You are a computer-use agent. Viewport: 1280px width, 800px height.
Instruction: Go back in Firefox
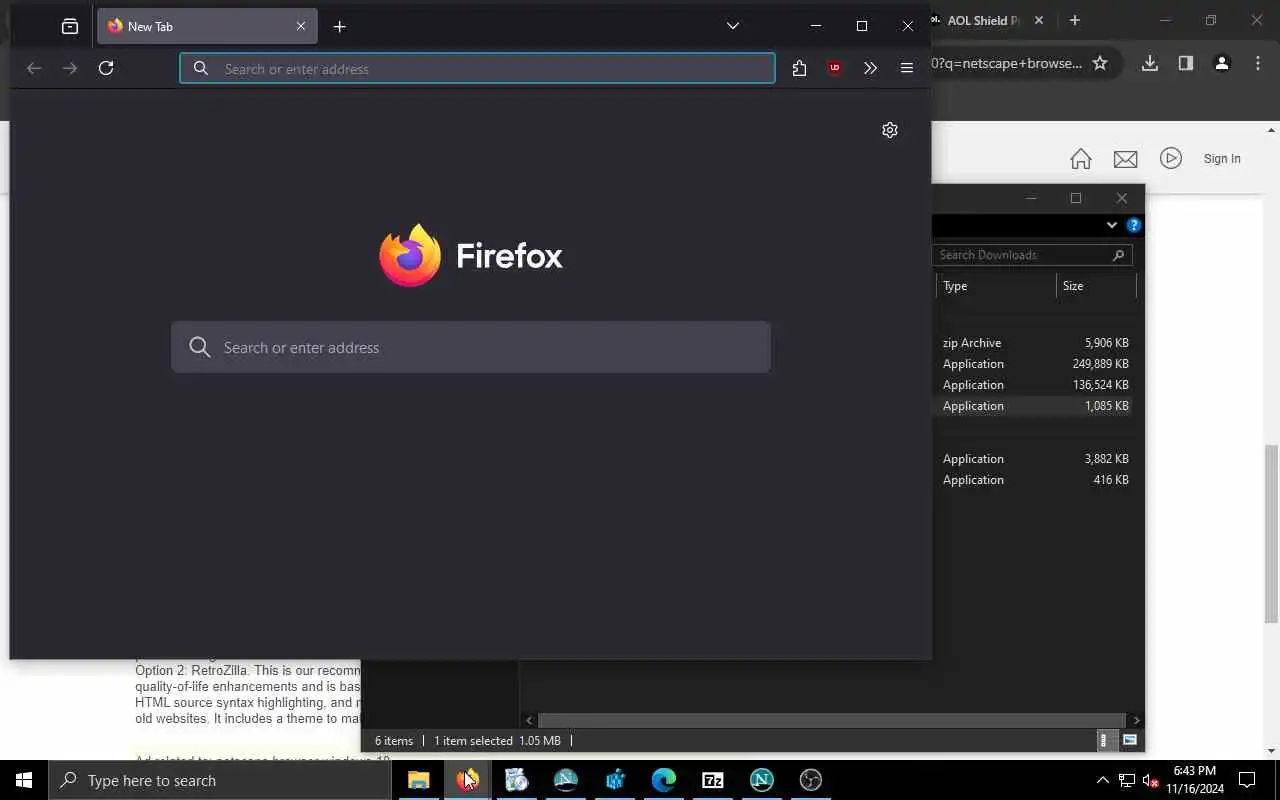(x=34, y=68)
